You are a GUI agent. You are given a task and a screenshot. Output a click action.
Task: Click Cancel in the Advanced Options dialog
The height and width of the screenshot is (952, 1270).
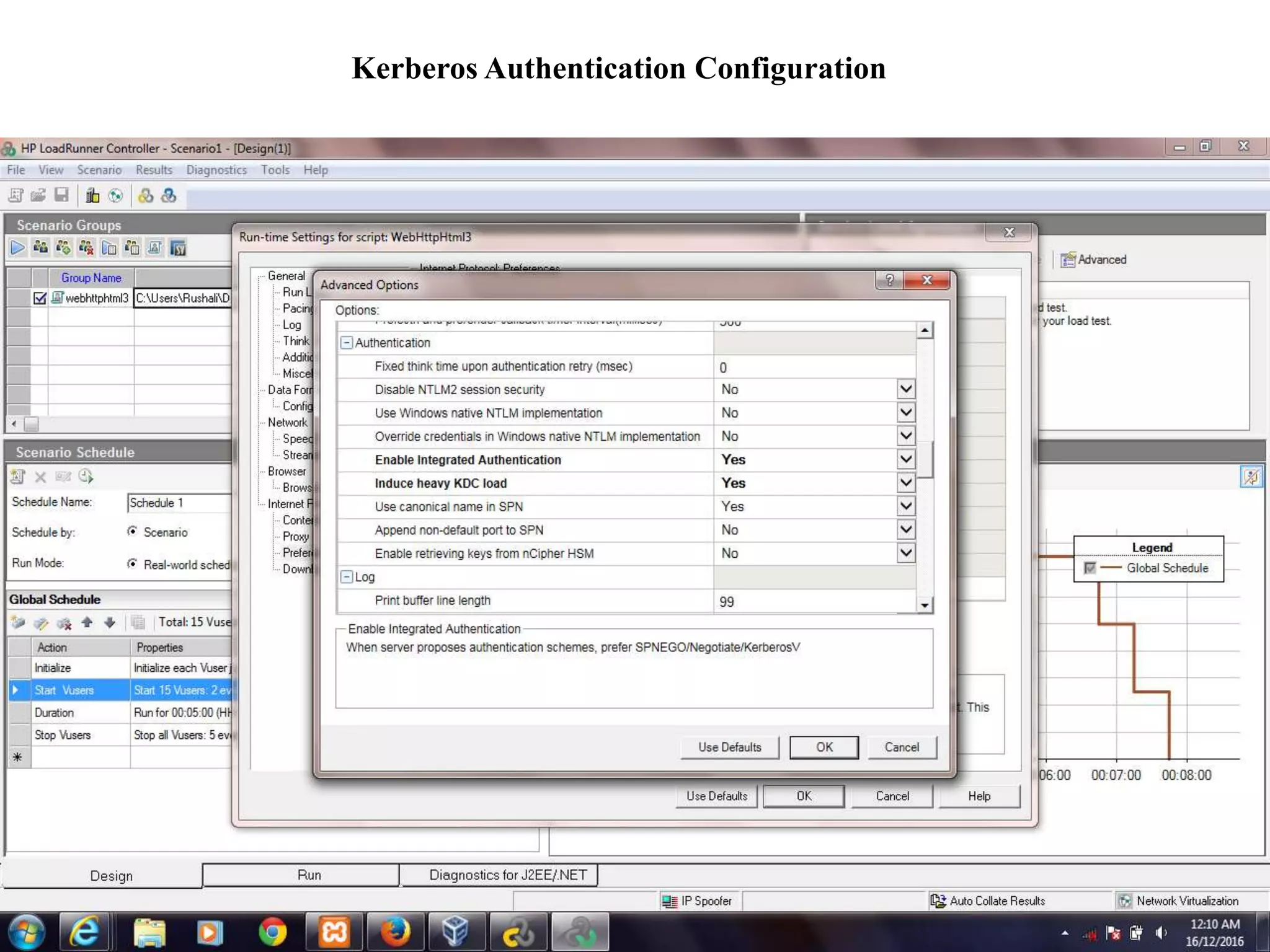click(x=902, y=747)
